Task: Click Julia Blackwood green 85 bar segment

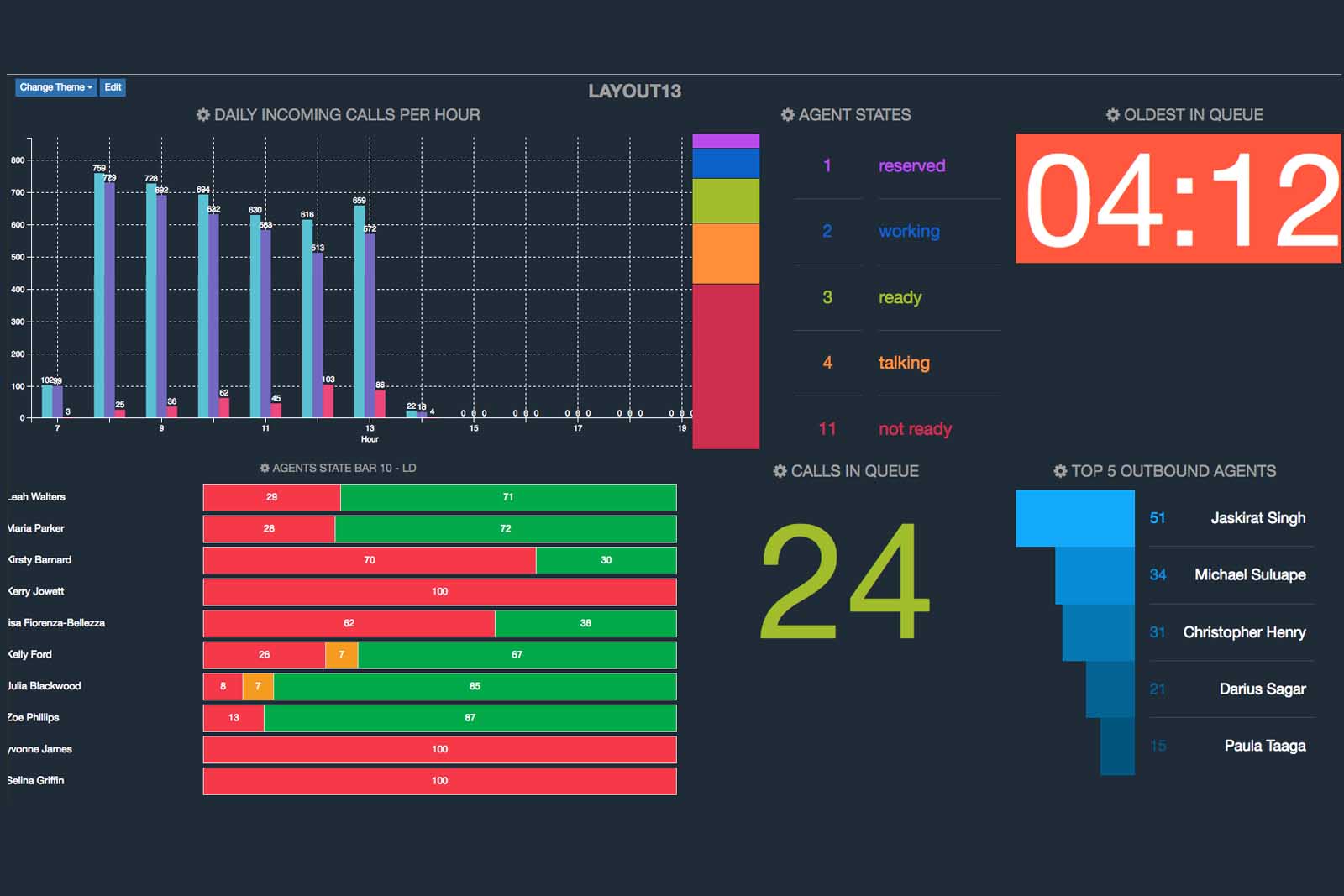Action: [475, 687]
